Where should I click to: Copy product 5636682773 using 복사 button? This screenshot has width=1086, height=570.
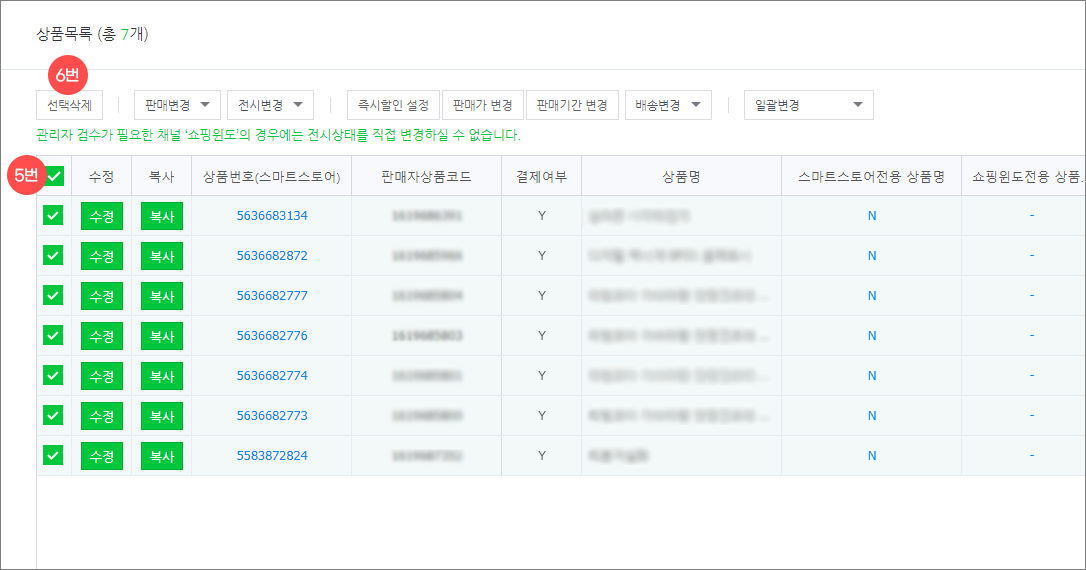pyautogui.click(x=162, y=416)
